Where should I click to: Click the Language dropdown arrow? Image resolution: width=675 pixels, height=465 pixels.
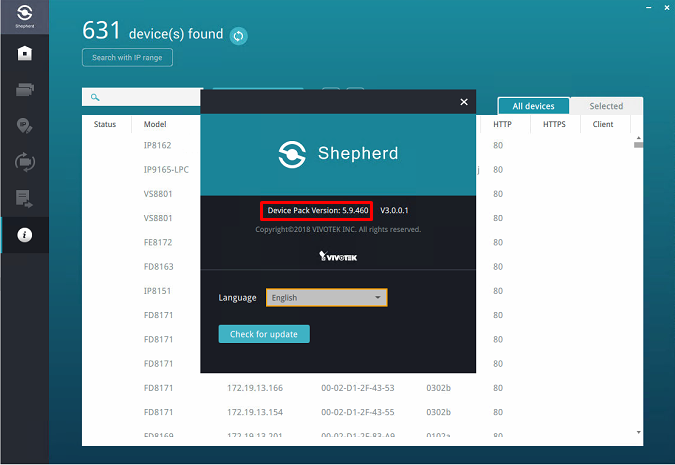pyautogui.click(x=378, y=298)
